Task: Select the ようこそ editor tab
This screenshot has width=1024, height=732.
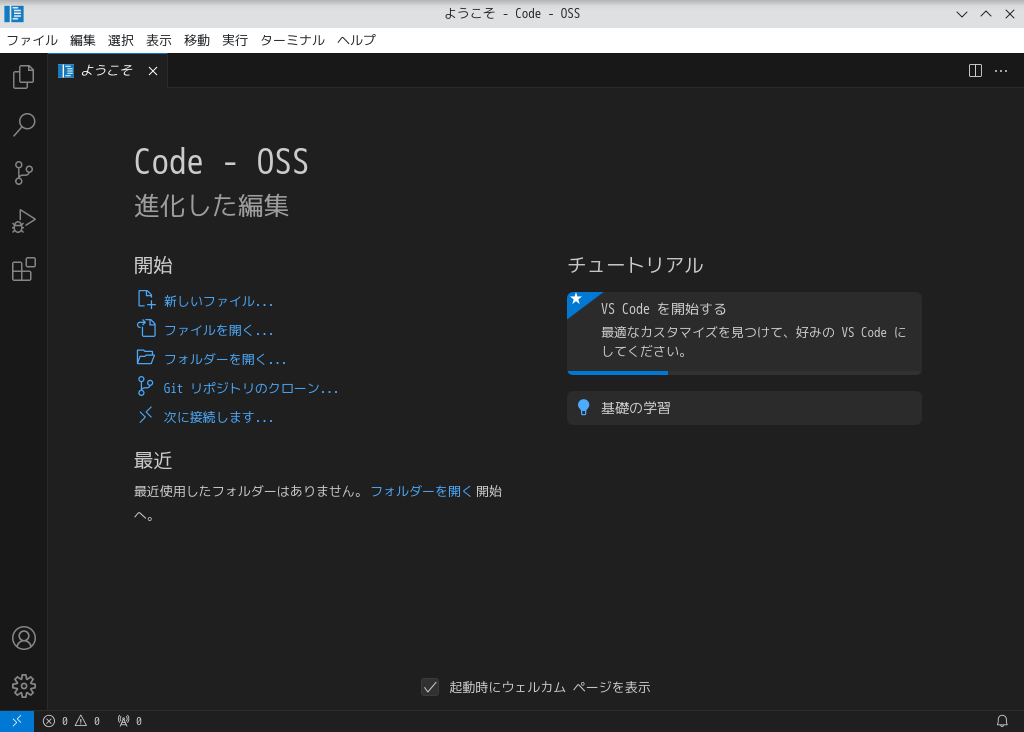Action: [107, 71]
